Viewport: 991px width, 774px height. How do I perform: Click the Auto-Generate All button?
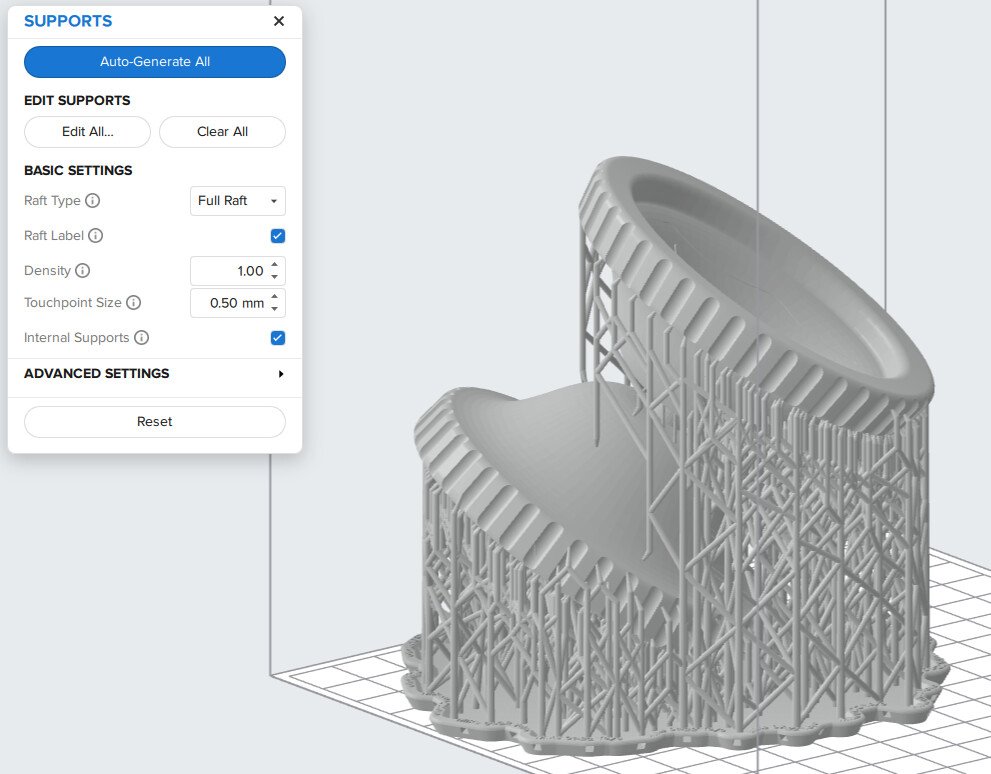(x=154, y=62)
